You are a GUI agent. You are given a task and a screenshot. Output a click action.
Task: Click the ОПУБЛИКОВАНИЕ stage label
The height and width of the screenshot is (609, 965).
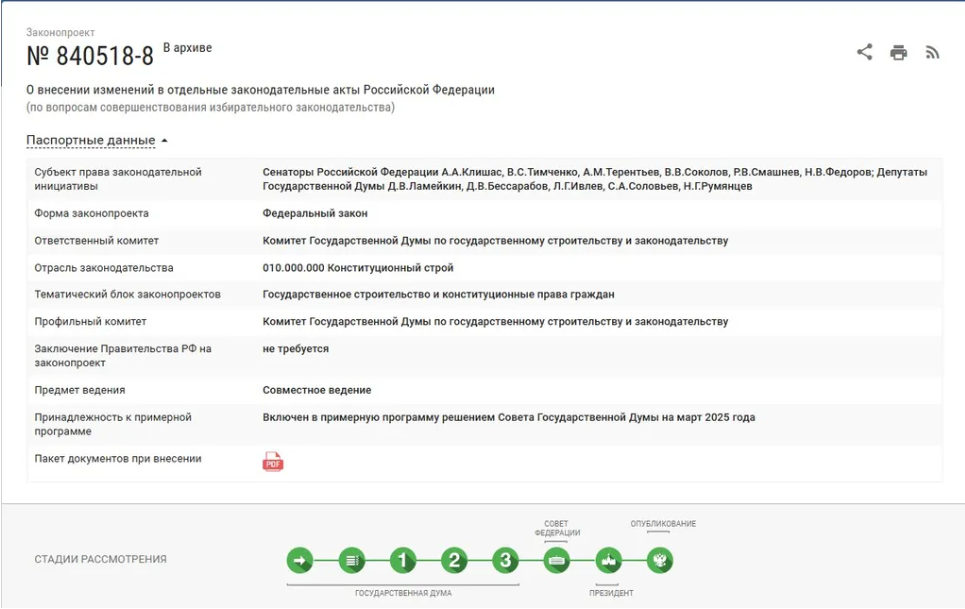click(663, 523)
